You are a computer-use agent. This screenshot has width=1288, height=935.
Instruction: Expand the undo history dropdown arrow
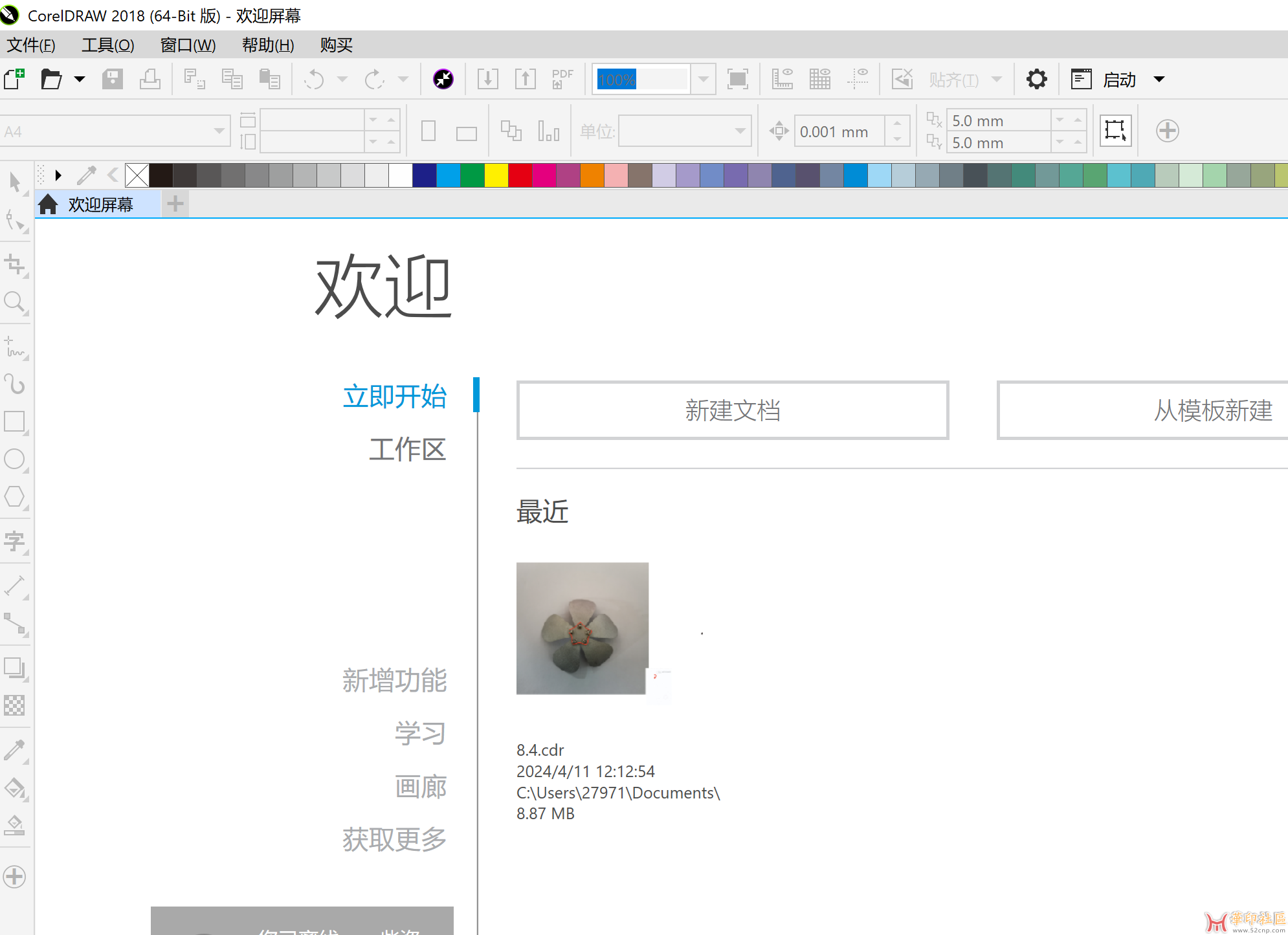(342, 79)
